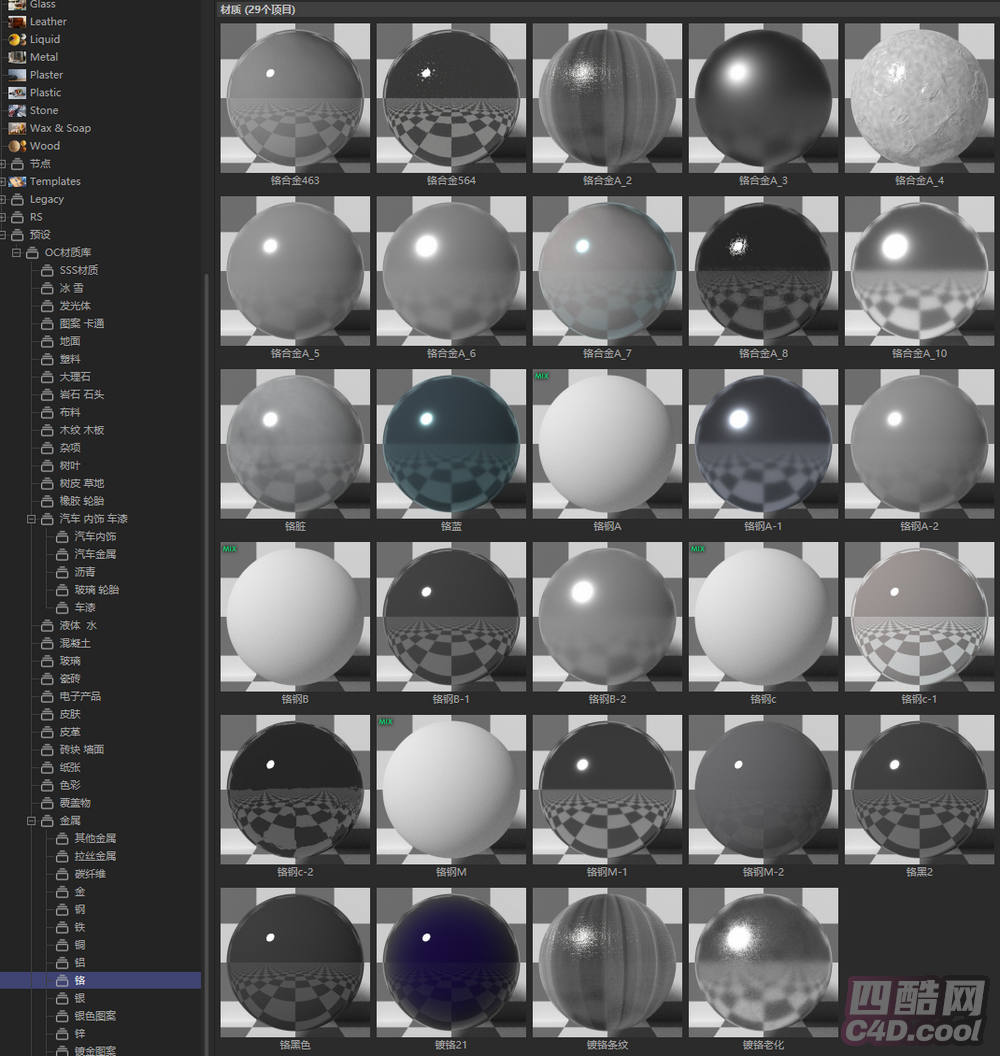Expand the 节点 tree node
The width and height of the screenshot is (1000, 1056).
coord(4,164)
